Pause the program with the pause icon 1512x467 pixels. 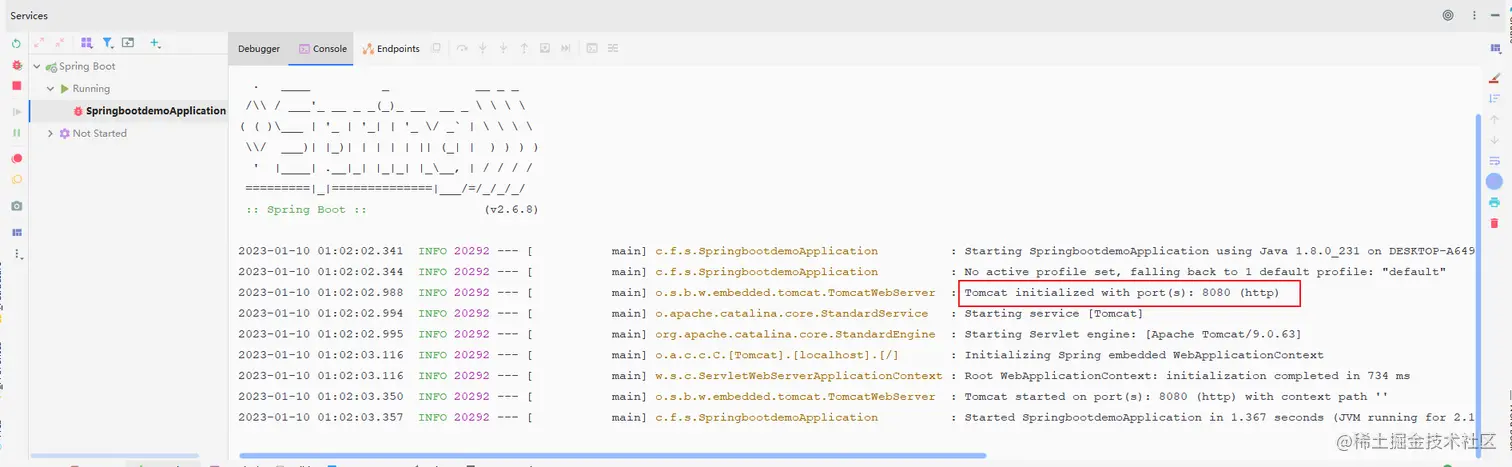click(16, 132)
